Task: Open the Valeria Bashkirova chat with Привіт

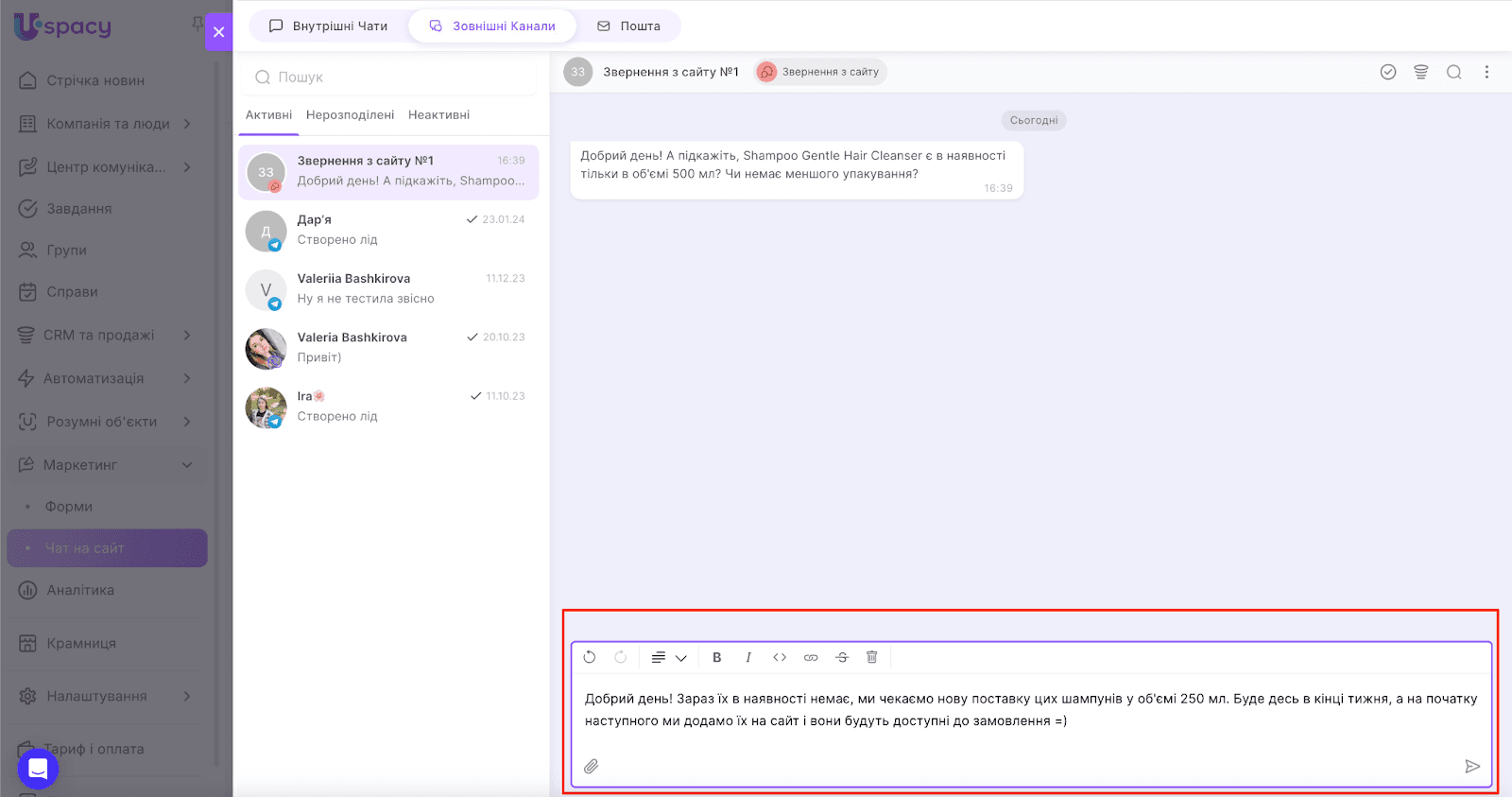Action: click(389, 348)
